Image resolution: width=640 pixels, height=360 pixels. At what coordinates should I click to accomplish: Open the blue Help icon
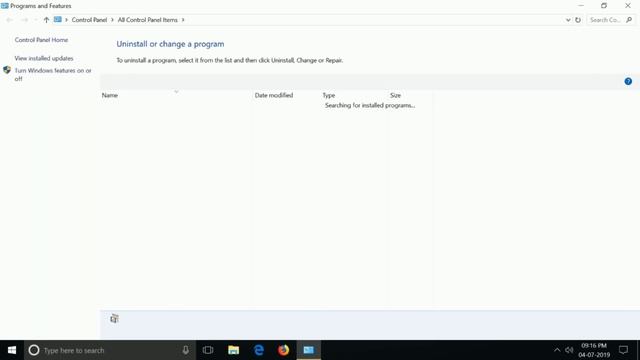click(x=628, y=81)
